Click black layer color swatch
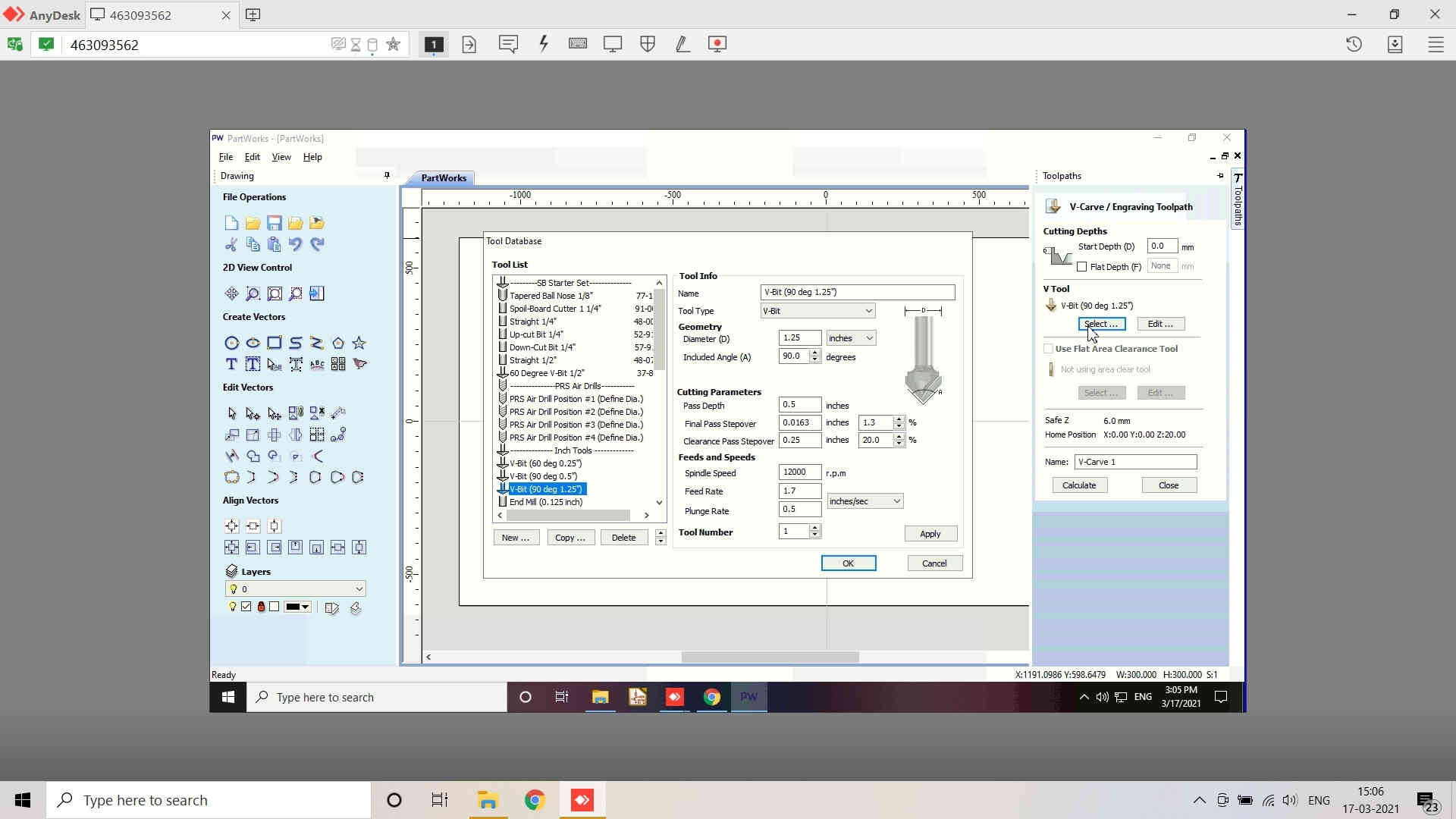Viewport: 1456px width, 819px height. [x=293, y=607]
